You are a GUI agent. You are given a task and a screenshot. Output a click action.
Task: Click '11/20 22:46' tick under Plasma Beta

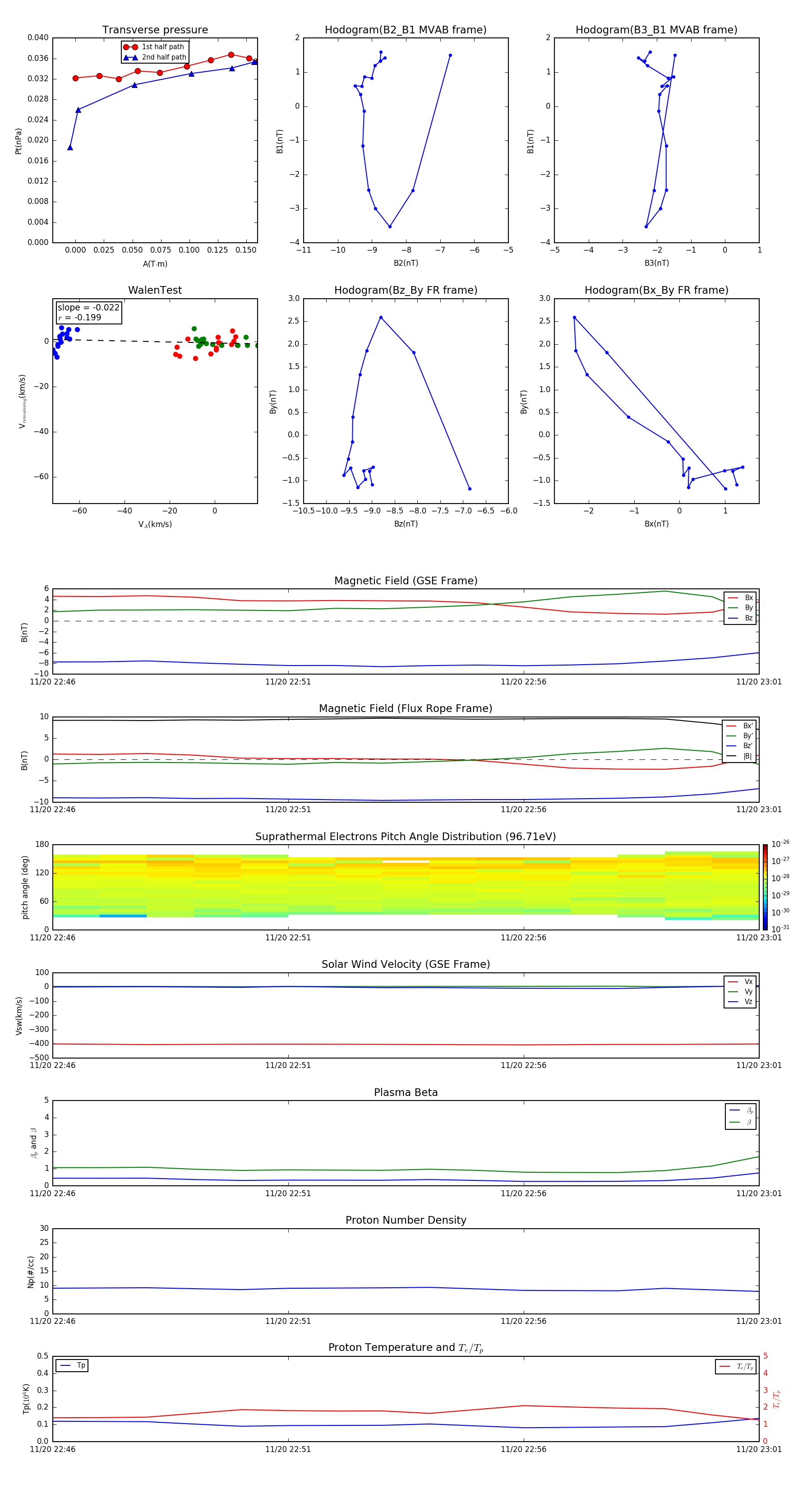click(53, 1193)
